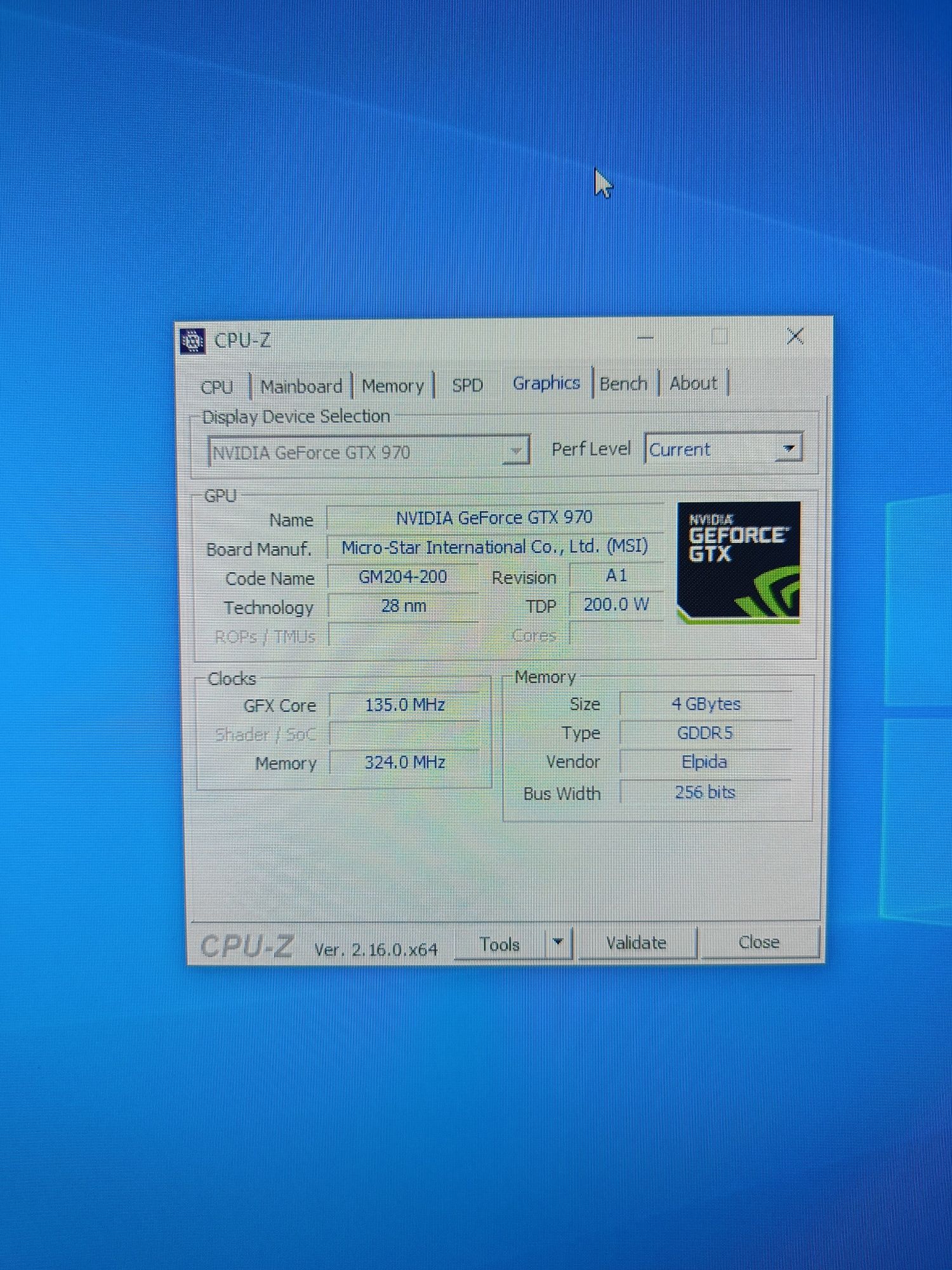
Task: Click the empty Shader / SoC field
Action: (x=405, y=734)
